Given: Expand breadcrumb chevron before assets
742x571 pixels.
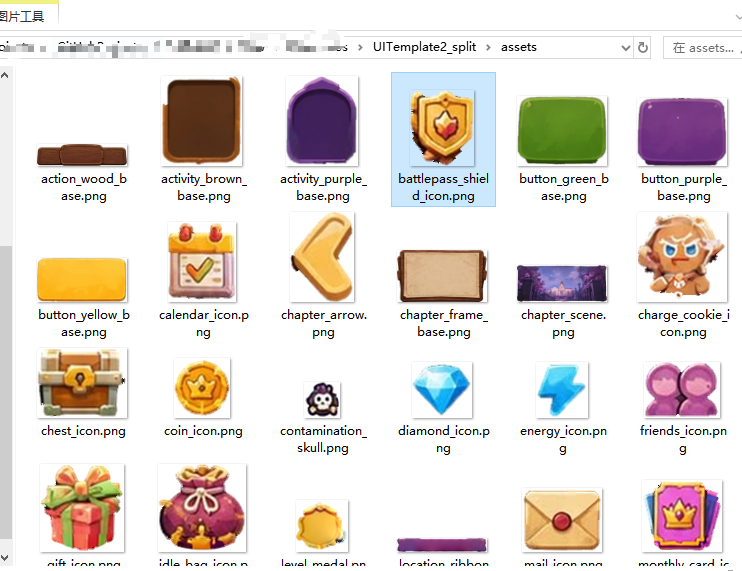Looking at the screenshot, I should coord(488,47).
